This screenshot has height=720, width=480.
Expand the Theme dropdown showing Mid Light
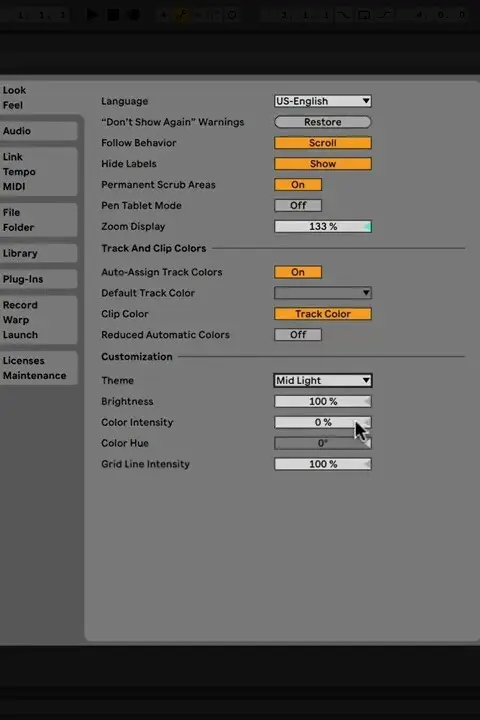coord(323,380)
